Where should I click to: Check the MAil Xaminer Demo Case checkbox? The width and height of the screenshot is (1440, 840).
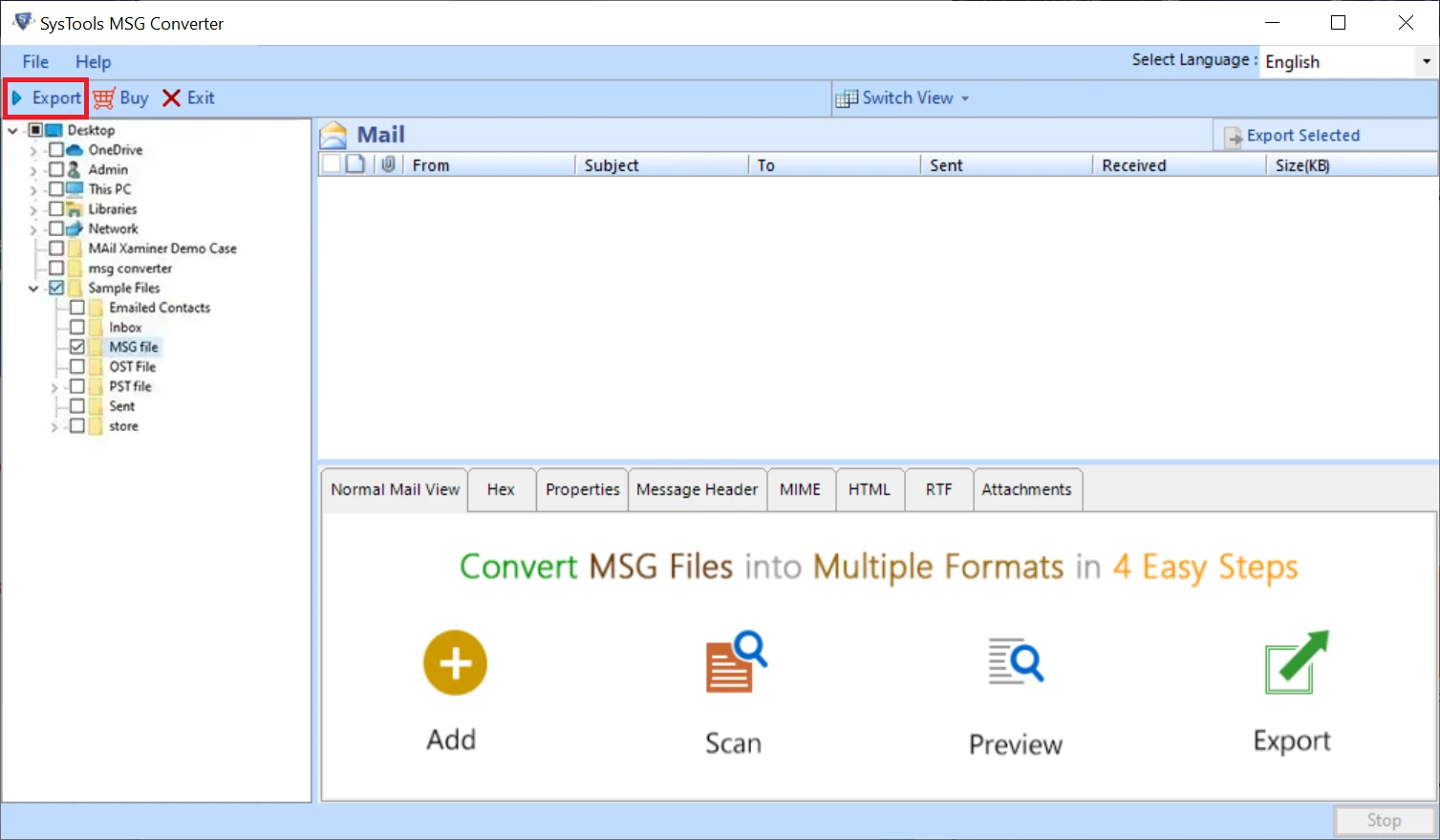pyautogui.click(x=56, y=248)
